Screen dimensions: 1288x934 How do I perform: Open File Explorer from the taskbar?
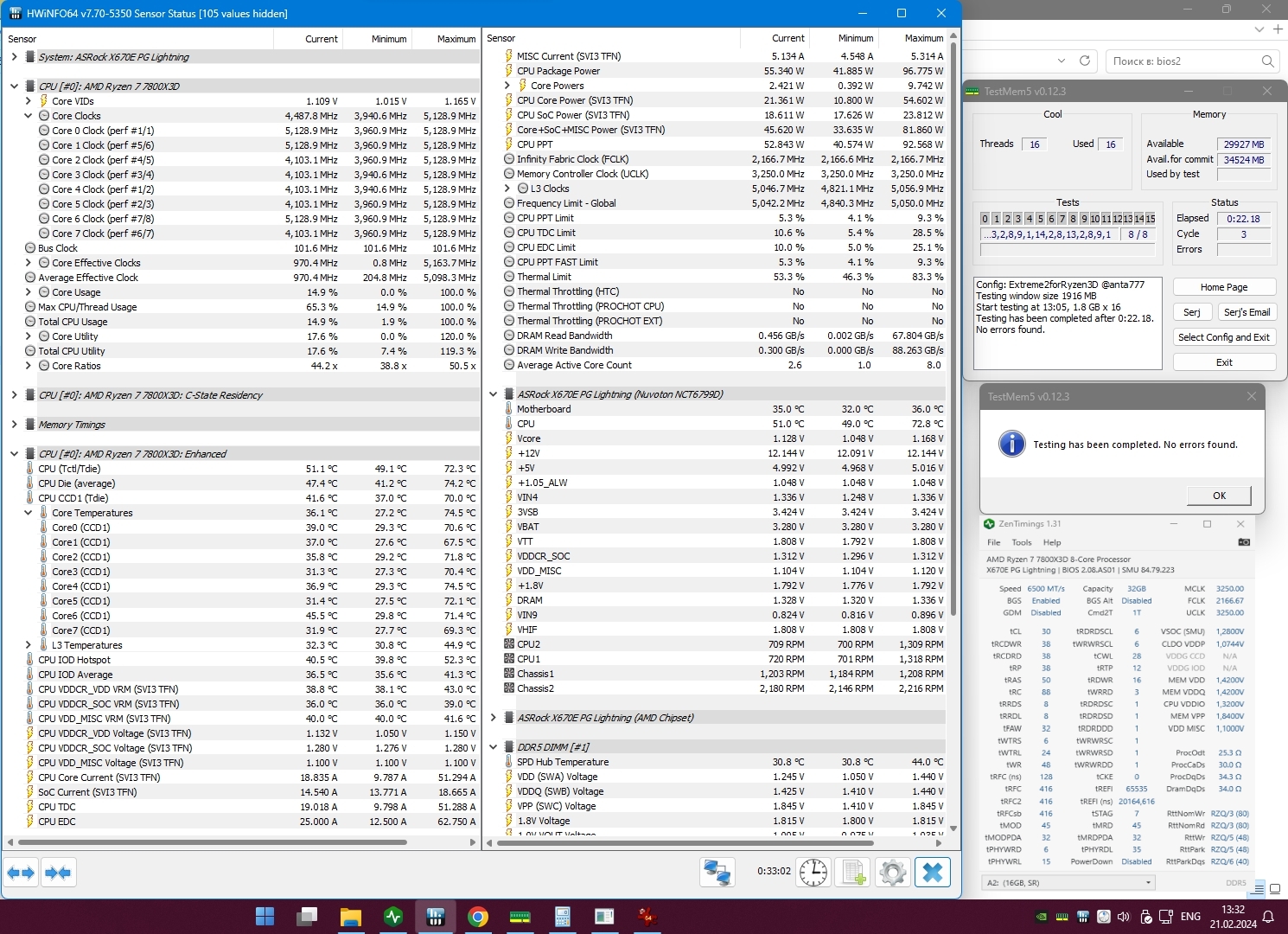350,916
